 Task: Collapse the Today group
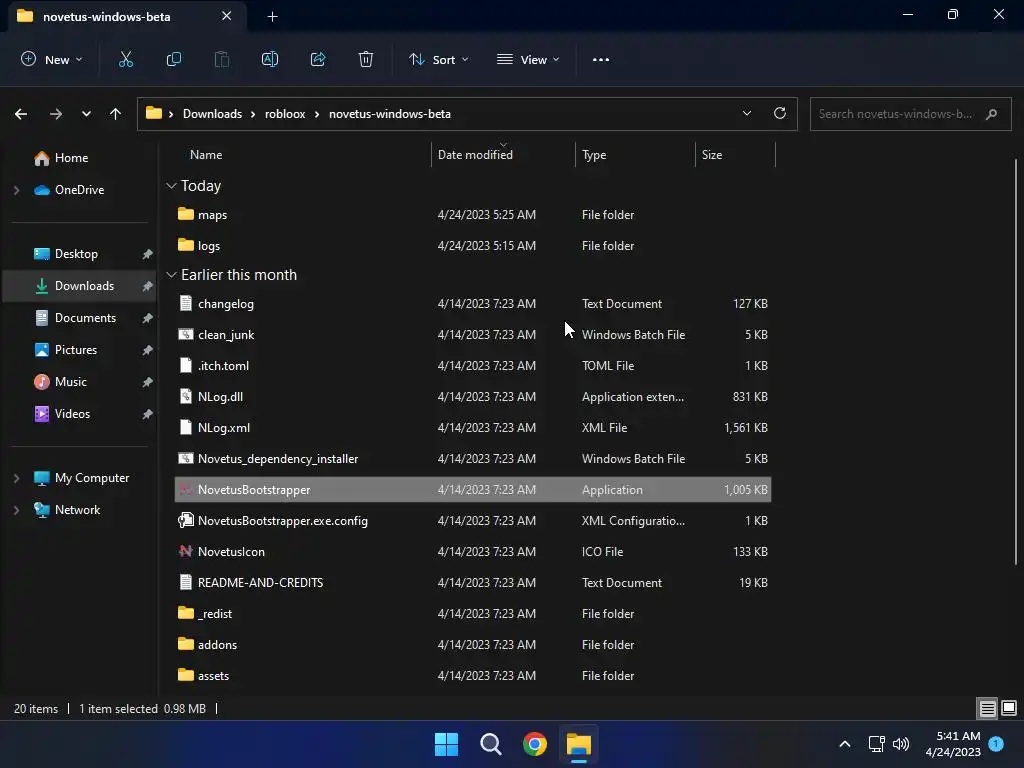point(171,186)
